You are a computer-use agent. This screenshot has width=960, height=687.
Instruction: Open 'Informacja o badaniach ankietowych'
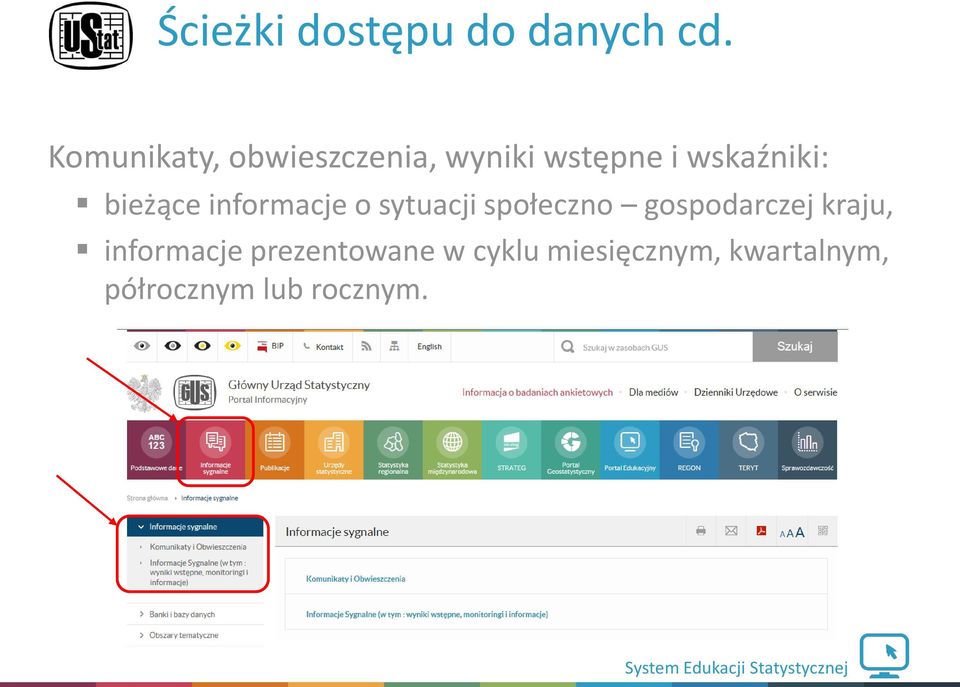(538, 392)
